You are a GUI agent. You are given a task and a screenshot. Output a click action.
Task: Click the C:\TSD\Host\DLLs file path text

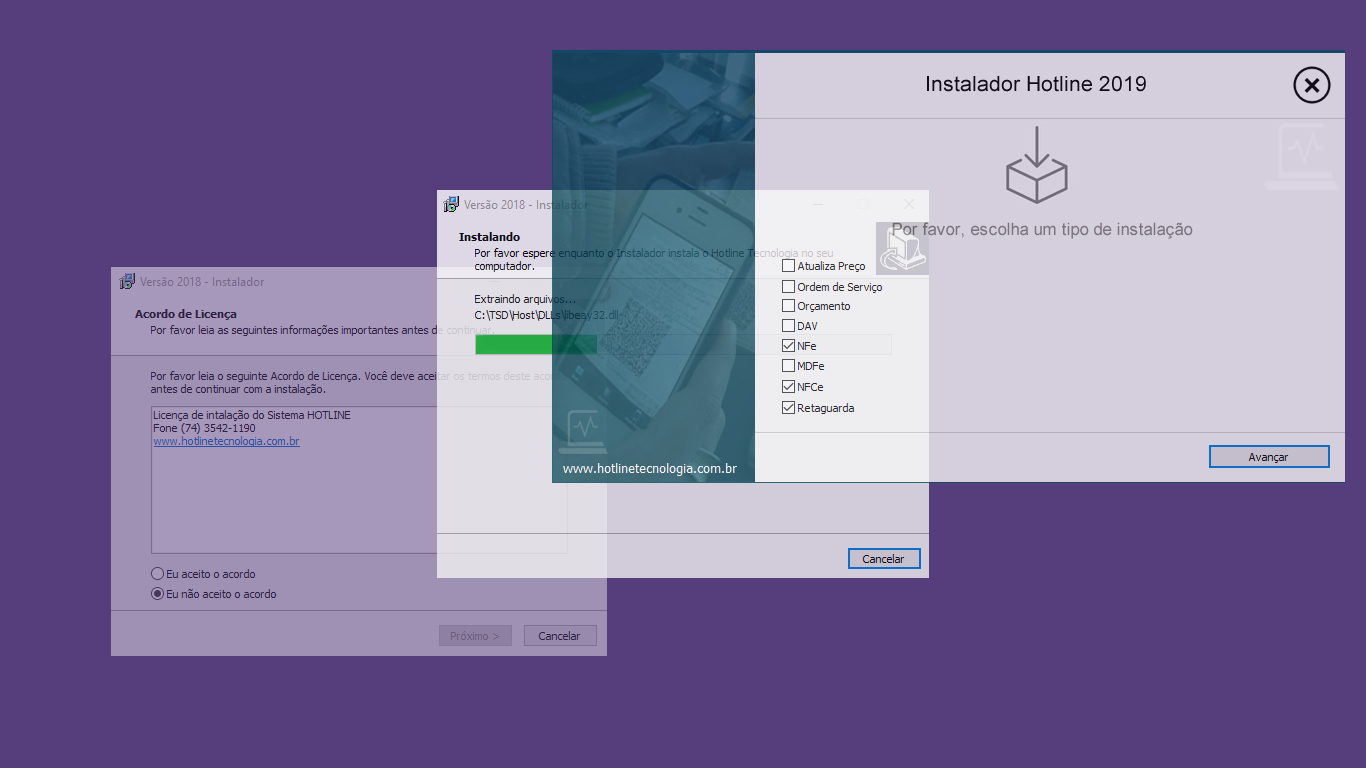548,315
